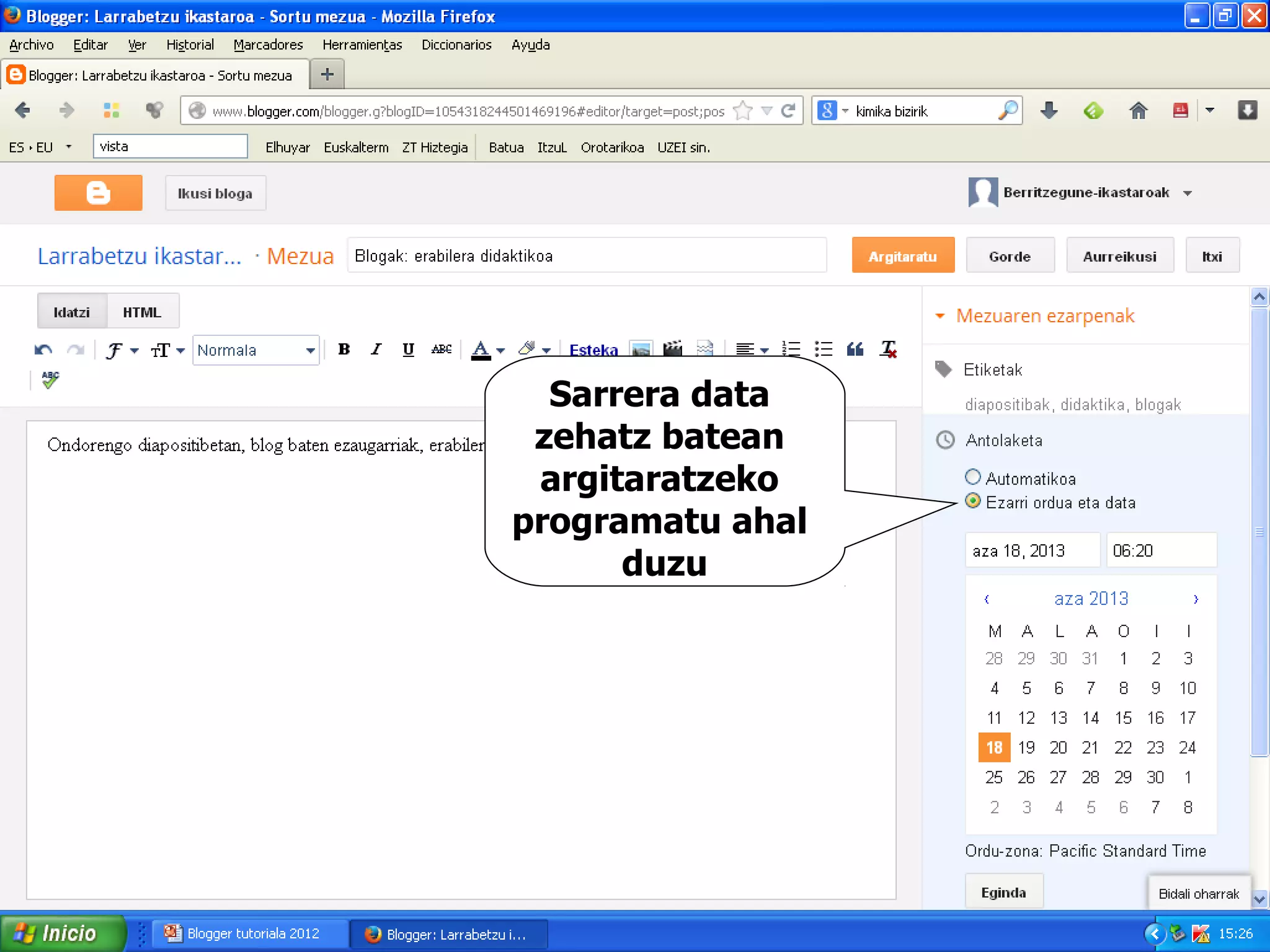Open the font size dropdown

(167, 350)
